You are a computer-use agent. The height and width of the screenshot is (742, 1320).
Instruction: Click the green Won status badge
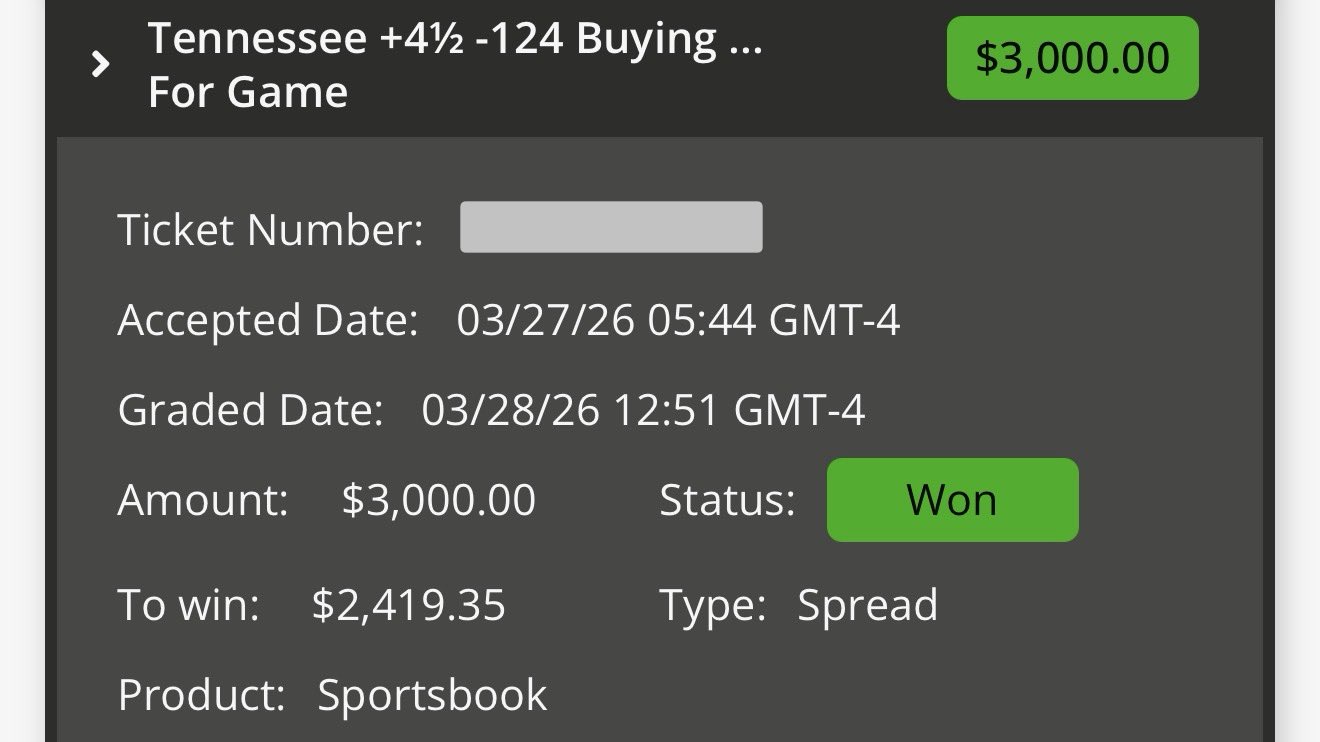952,500
